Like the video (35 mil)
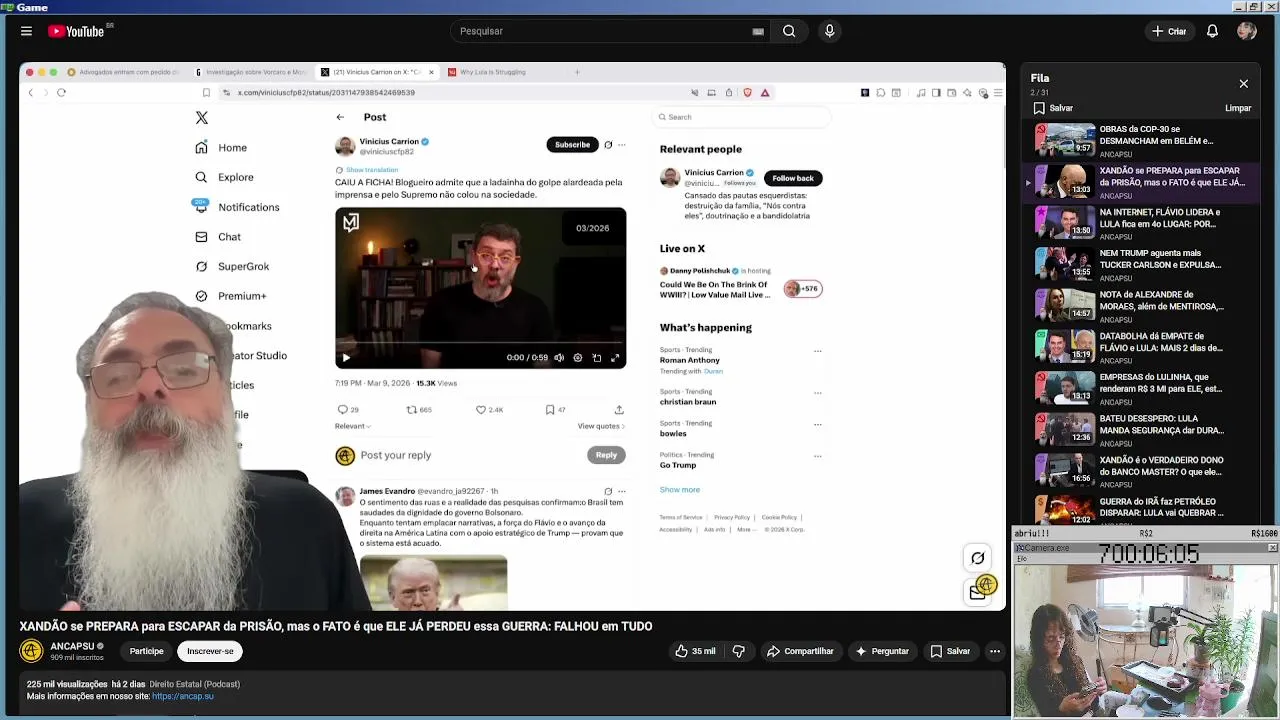Viewport: 1280px width, 720px height. click(695, 651)
